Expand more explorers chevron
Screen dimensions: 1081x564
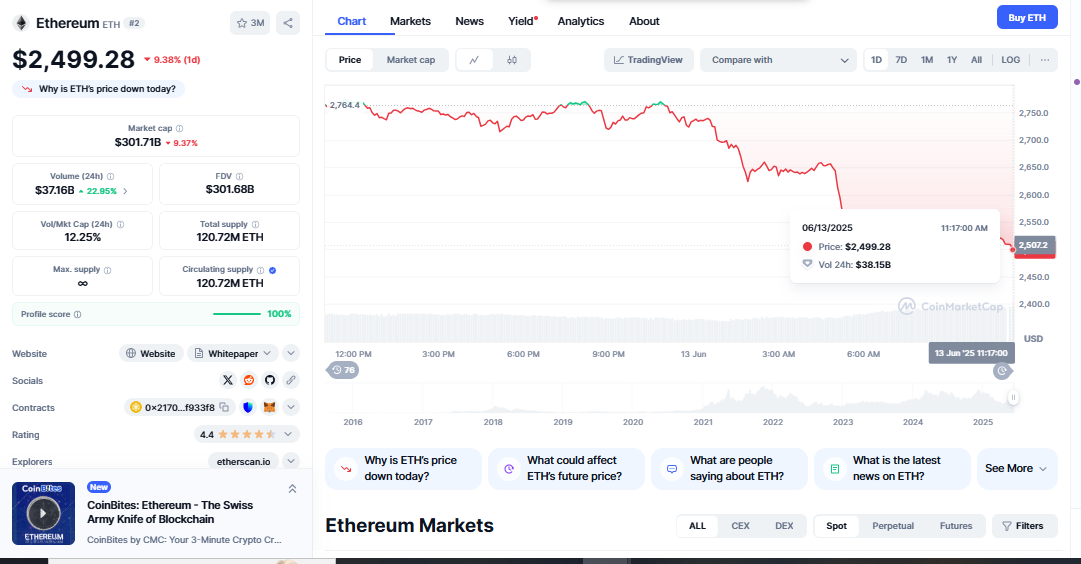click(x=291, y=461)
